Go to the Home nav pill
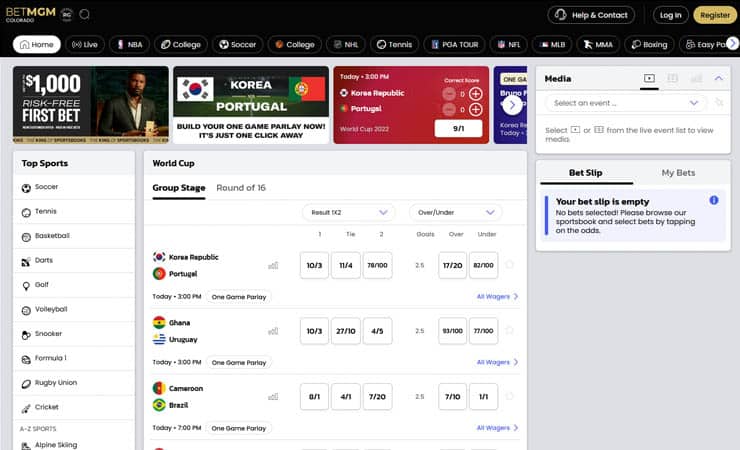Image resolution: width=740 pixels, height=450 pixels. click(37, 44)
